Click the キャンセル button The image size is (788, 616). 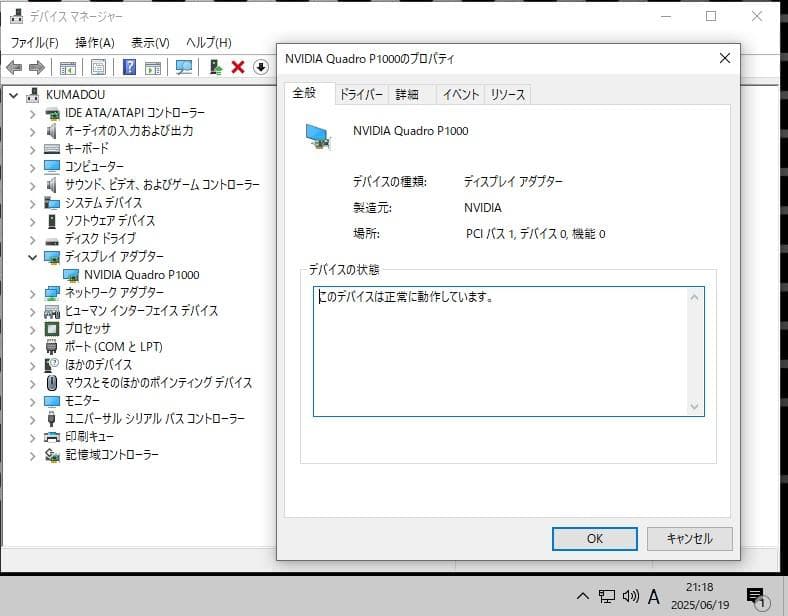click(x=690, y=539)
